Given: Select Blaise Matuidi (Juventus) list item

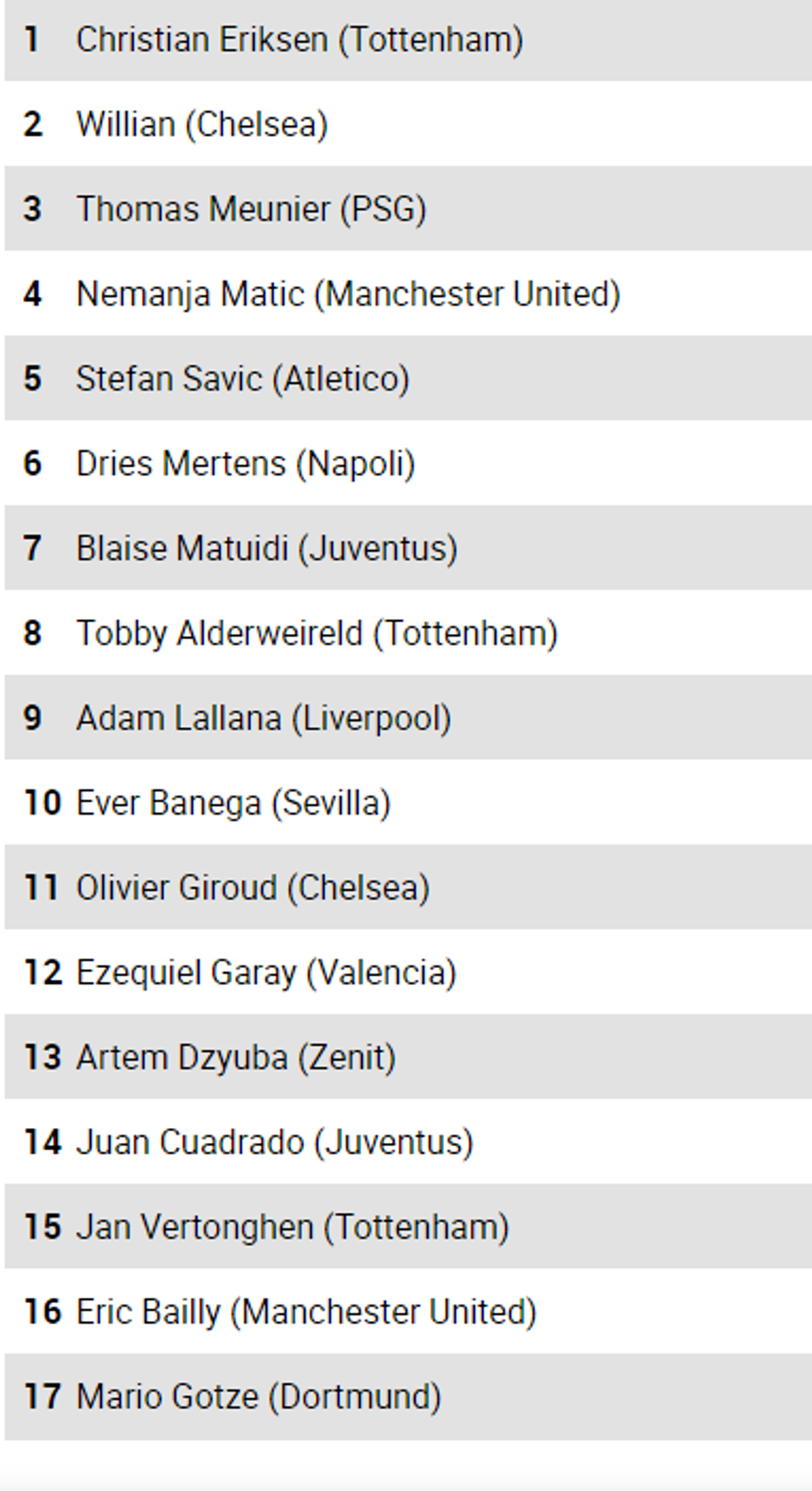Looking at the screenshot, I should pyautogui.click(x=267, y=549).
